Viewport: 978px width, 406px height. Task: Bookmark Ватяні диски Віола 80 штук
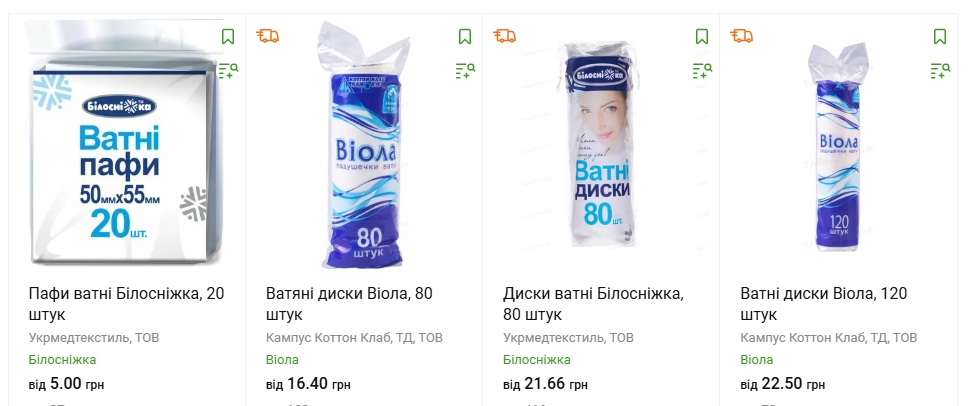click(465, 37)
